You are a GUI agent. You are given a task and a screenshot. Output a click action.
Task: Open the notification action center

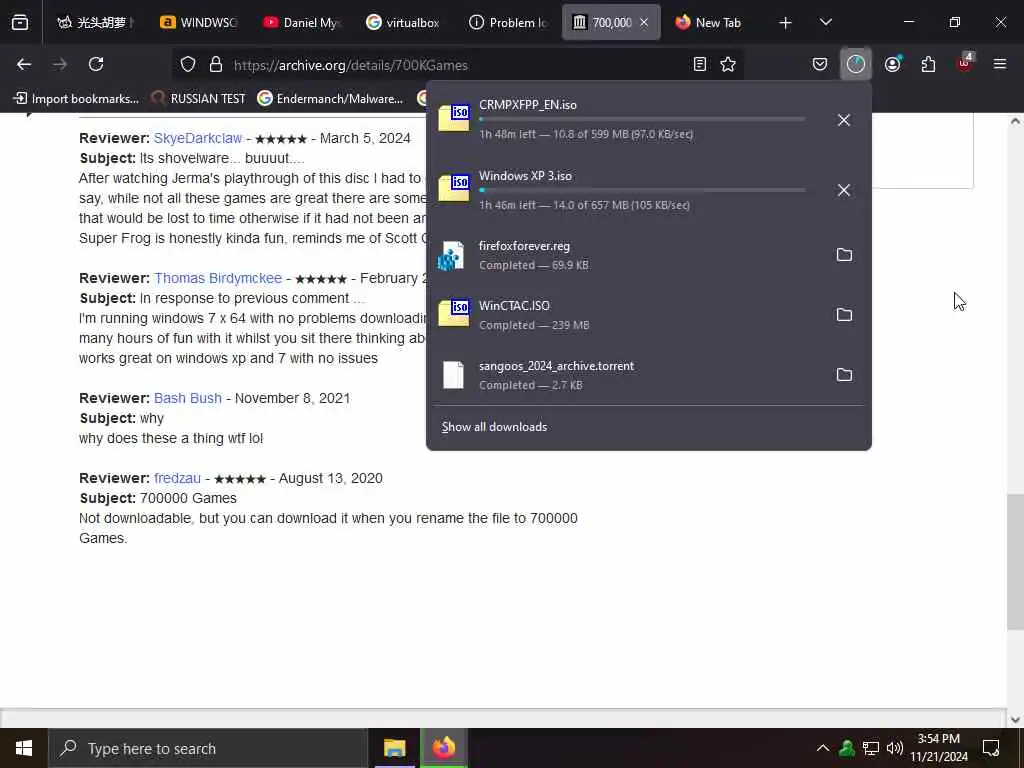[x=991, y=748]
